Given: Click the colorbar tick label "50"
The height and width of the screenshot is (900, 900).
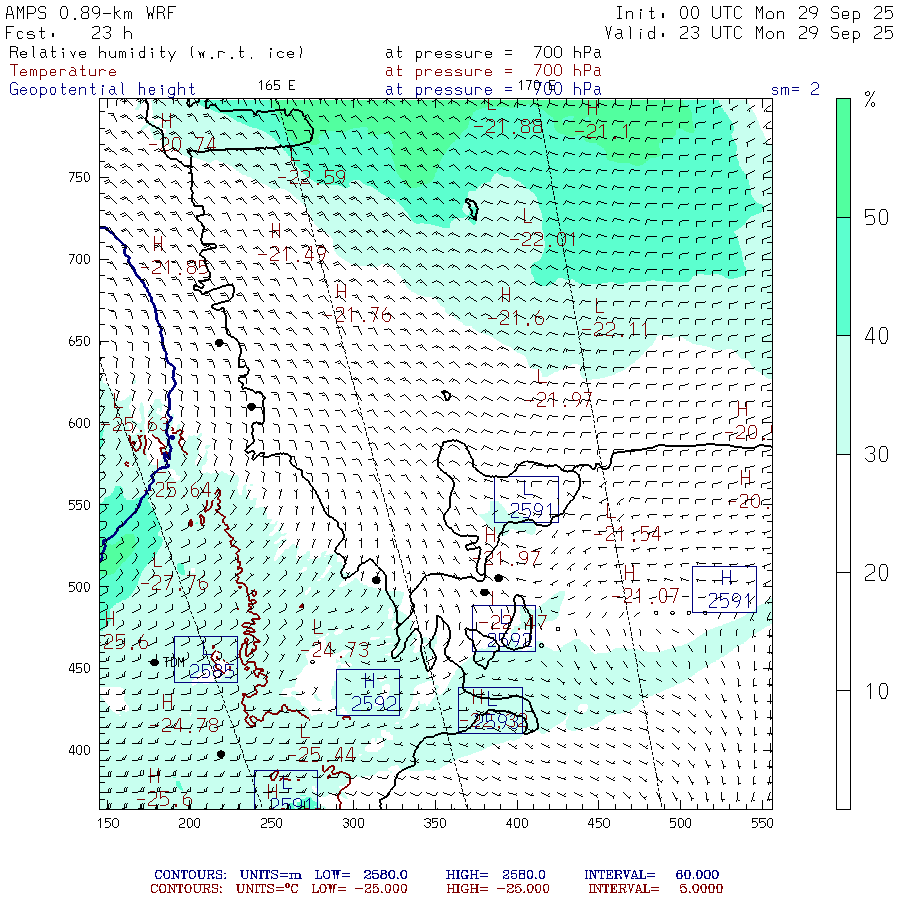Looking at the screenshot, I should click(x=876, y=218).
